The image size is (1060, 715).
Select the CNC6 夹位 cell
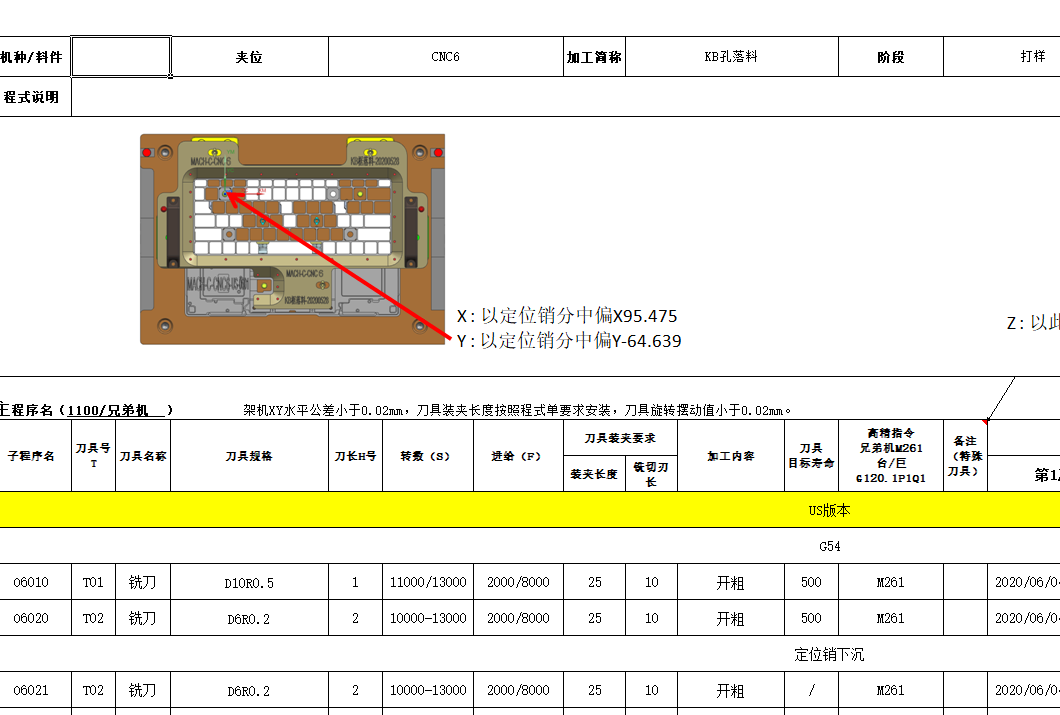[x=447, y=56]
